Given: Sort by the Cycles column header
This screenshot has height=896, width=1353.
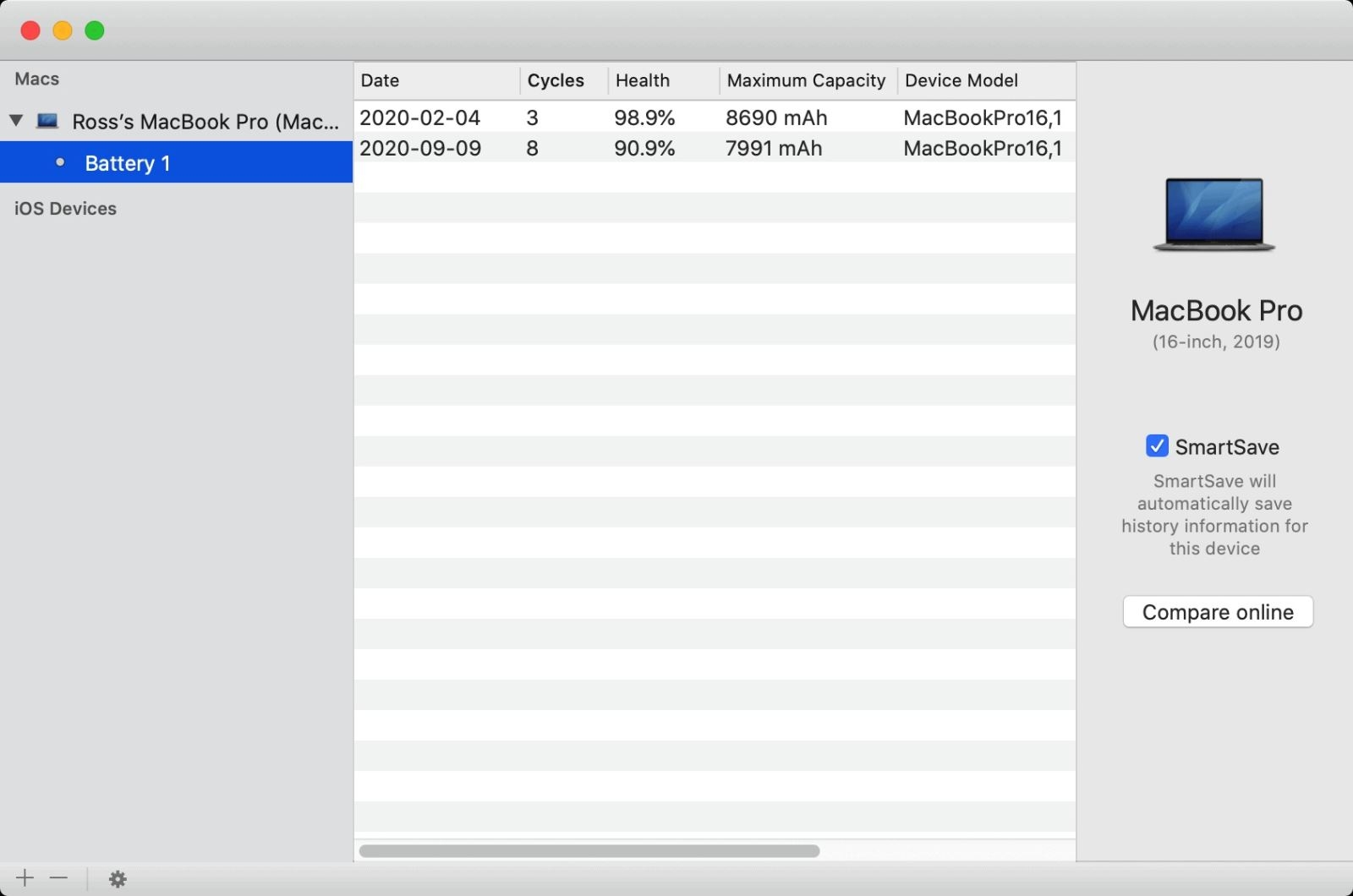Looking at the screenshot, I should (564, 80).
